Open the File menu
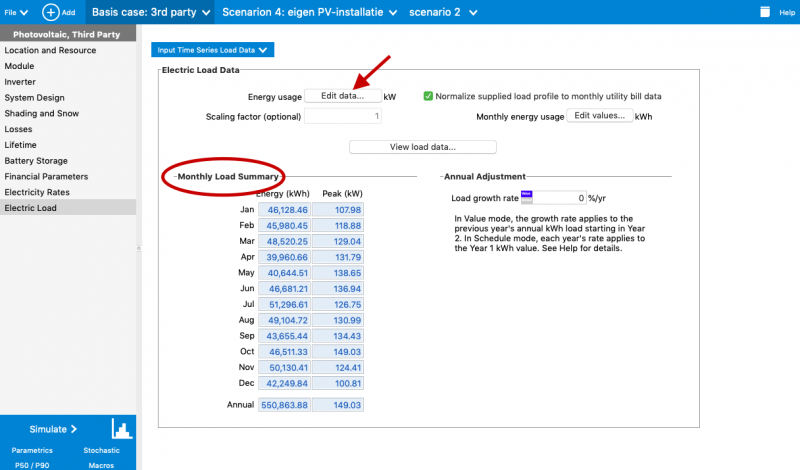800x470 pixels. tap(13, 12)
